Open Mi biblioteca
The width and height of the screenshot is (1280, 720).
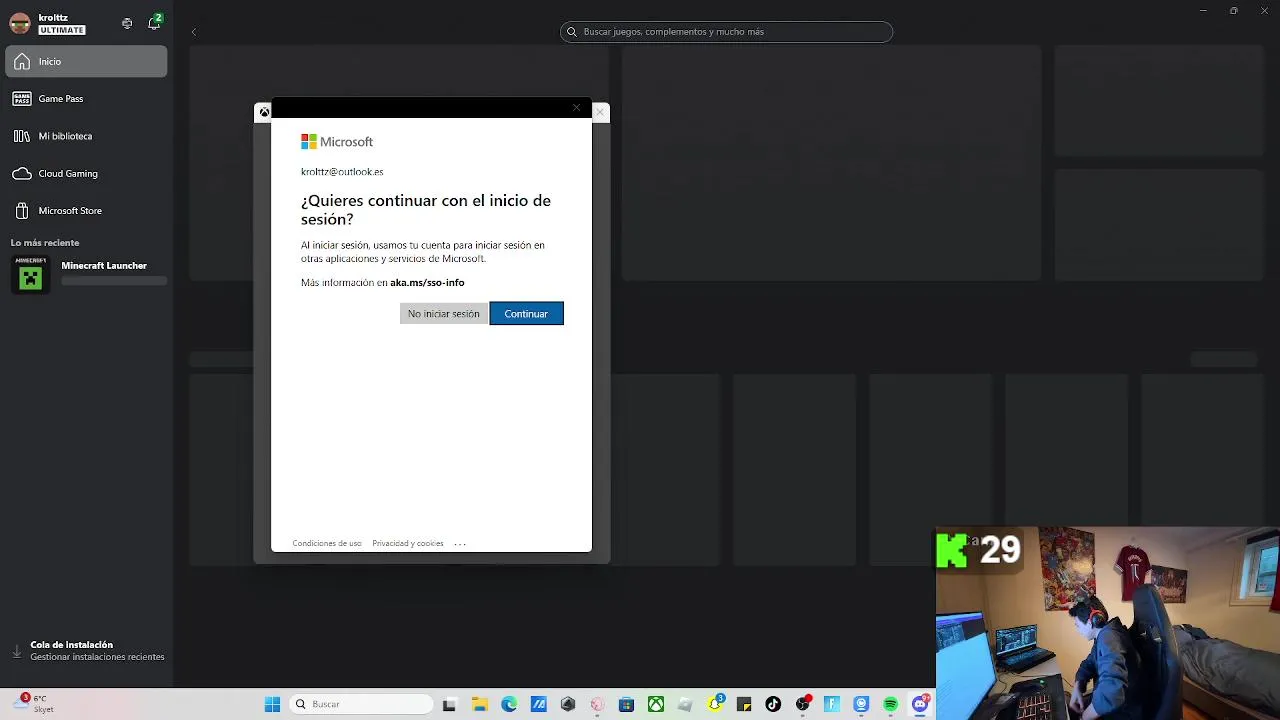(x=86, y=136)
